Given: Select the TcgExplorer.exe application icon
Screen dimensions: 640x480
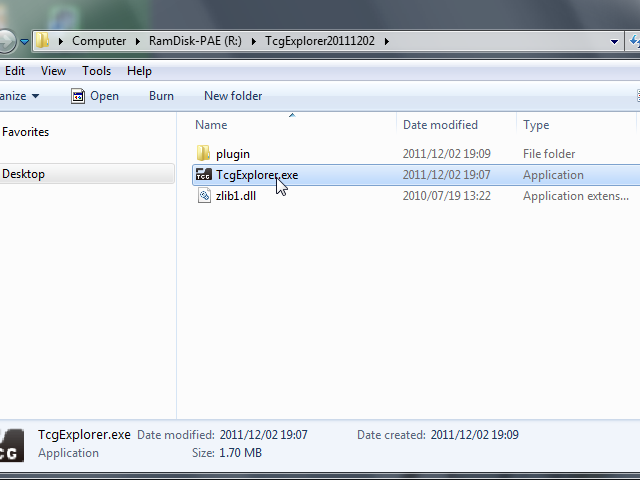Looking at the screenshot, I should pos(204,175).
